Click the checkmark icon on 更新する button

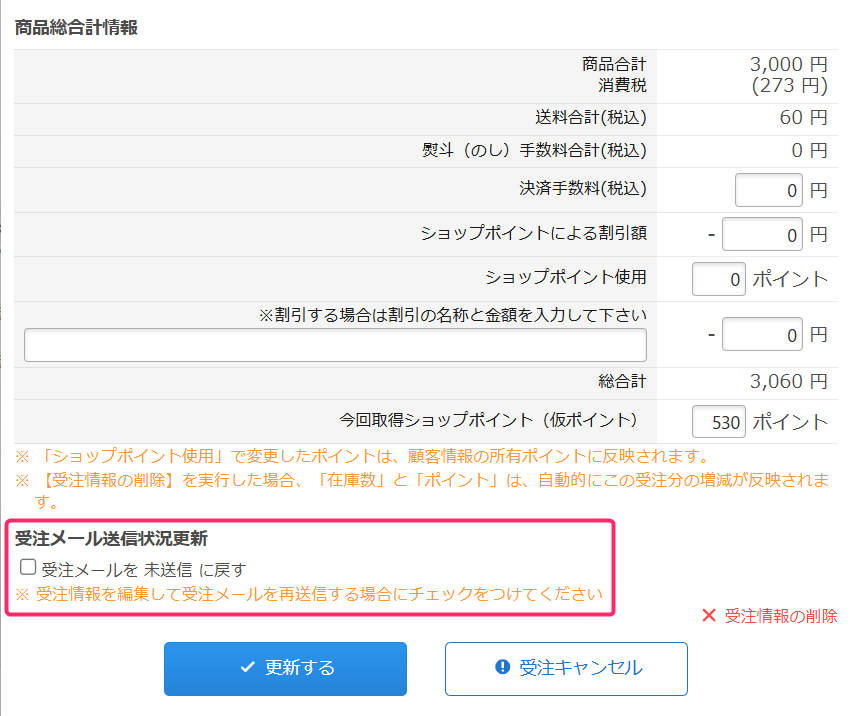click(248, 668)
